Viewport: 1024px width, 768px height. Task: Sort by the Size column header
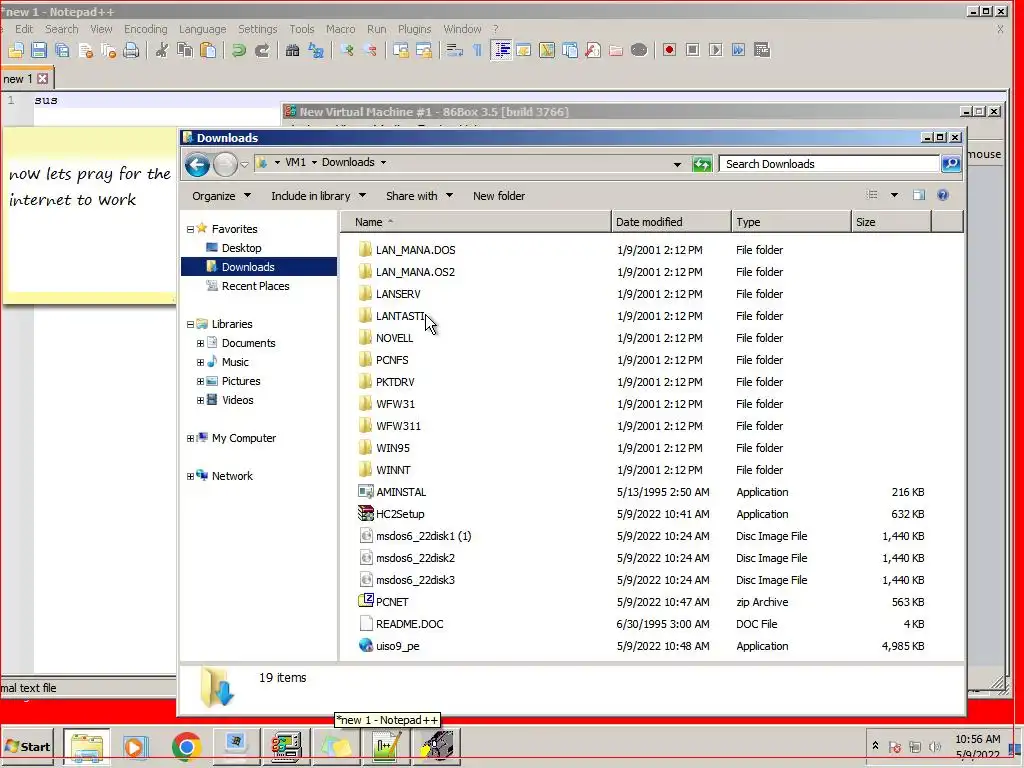(892, 222)
